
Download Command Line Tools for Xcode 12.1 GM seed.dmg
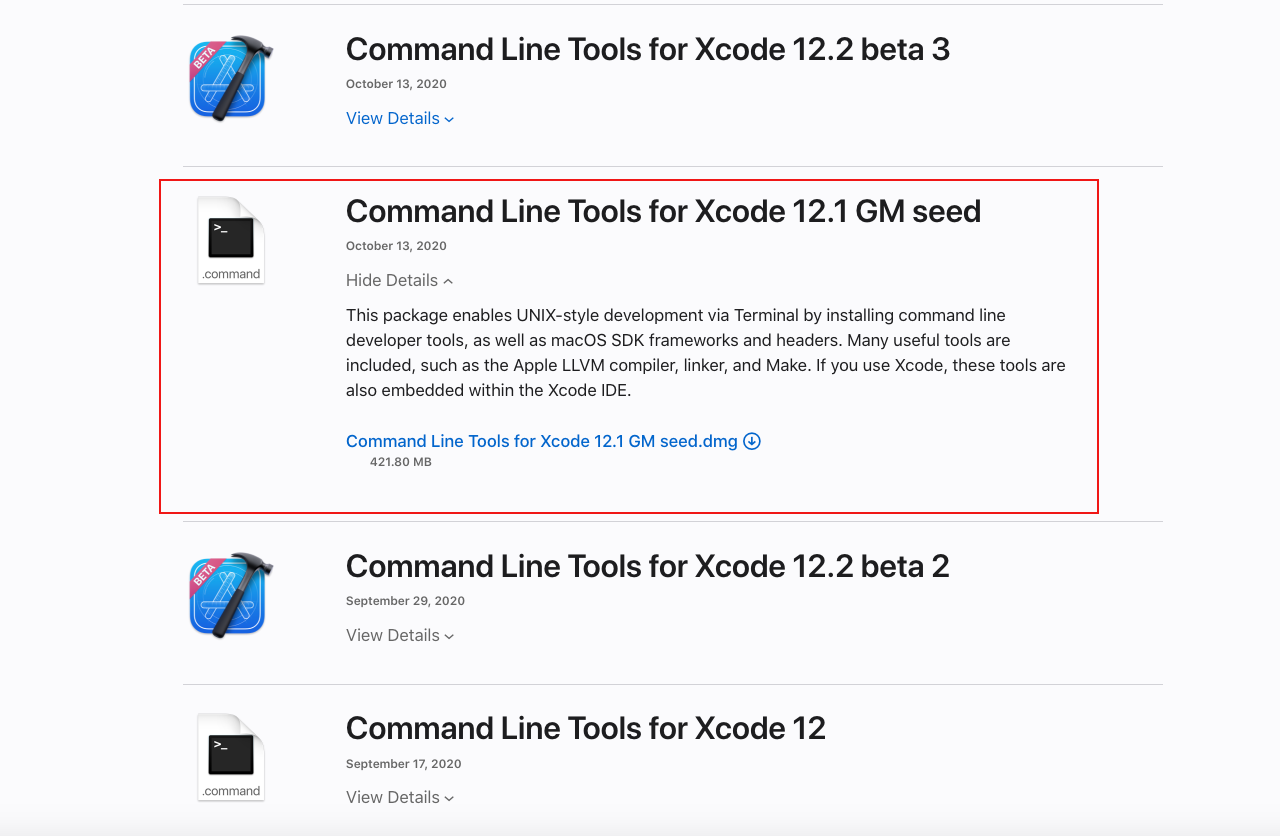tap(541, 441)
